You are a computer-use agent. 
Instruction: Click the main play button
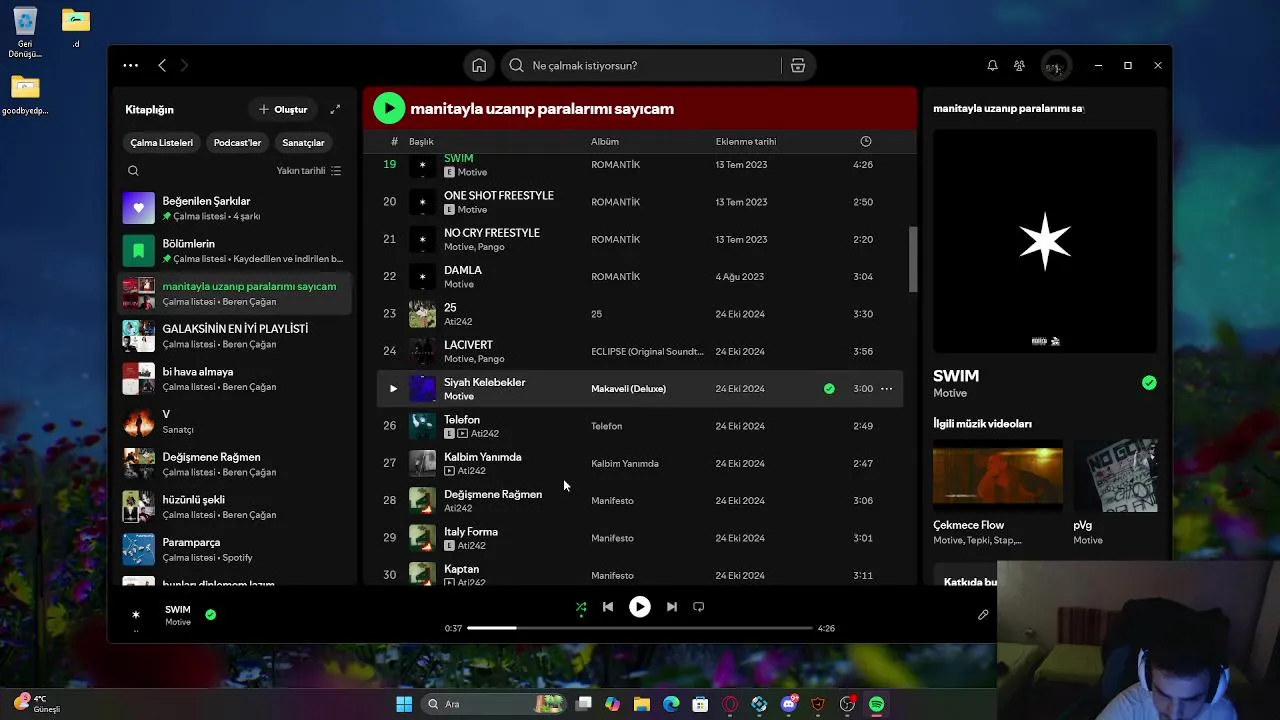[640, 607]
